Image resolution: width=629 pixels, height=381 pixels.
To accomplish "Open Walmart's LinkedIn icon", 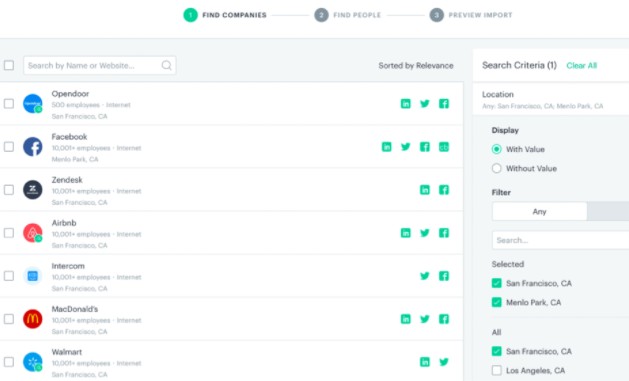I will click(x=425, y=362).
